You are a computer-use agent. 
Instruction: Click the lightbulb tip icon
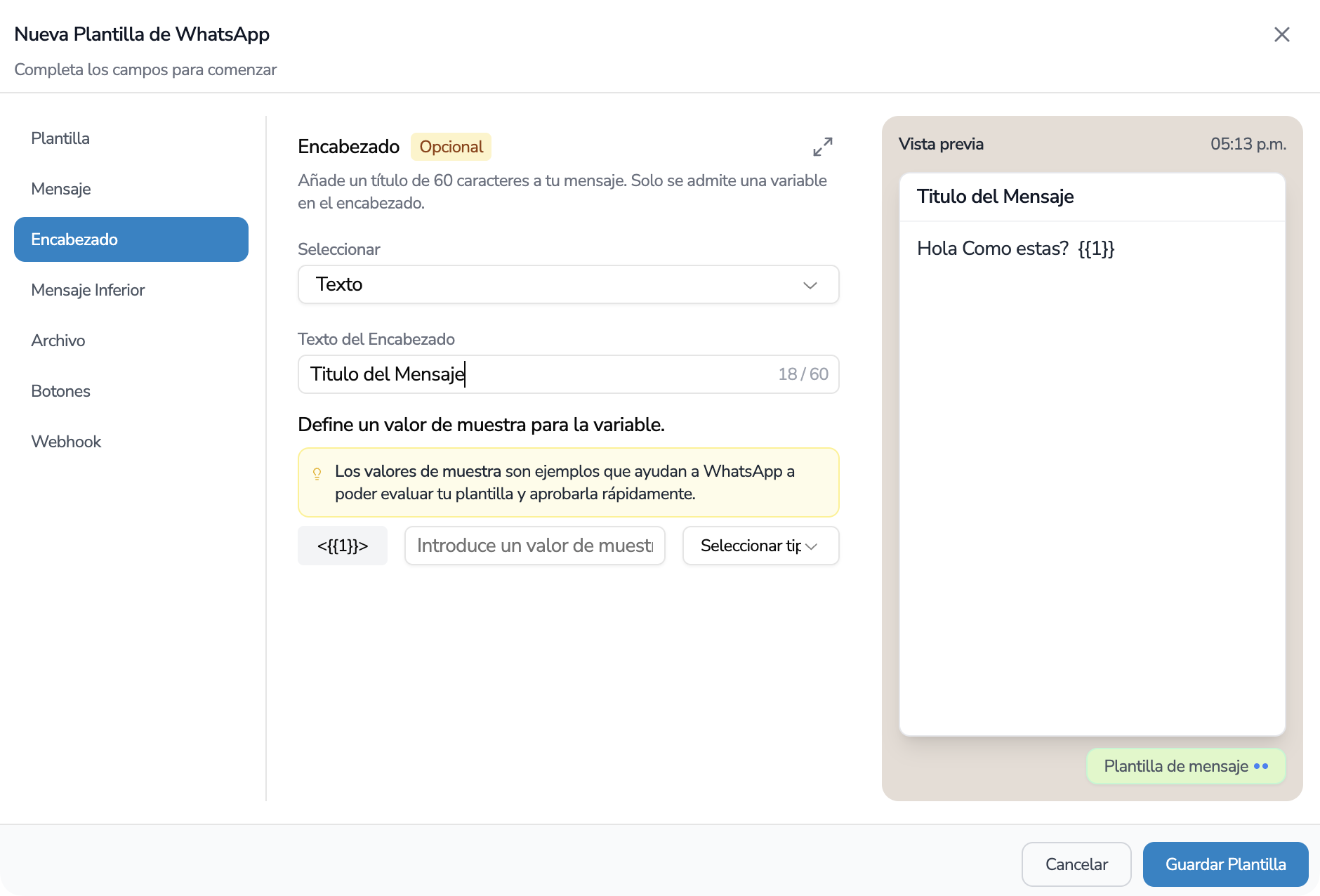tap(317, 474)
